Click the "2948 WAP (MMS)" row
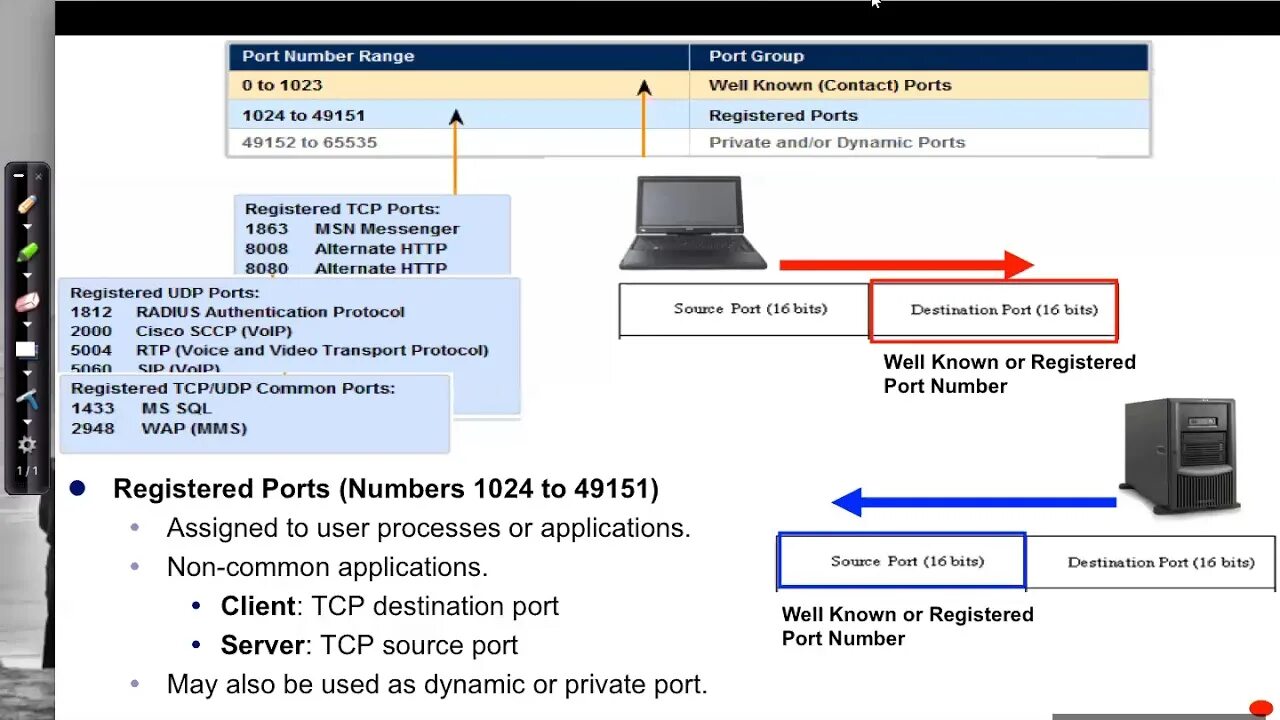Image resolution: width=1280 pixels, height=720 pixels. tap(159, 428)
